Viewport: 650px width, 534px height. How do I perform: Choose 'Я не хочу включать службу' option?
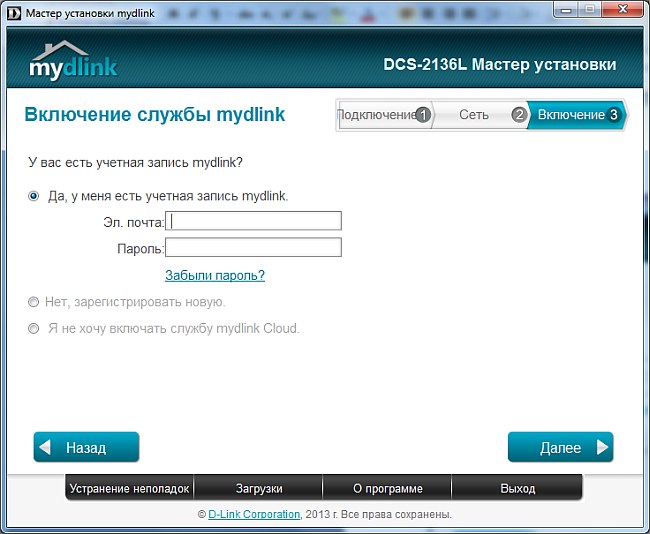tap(34, 328)
